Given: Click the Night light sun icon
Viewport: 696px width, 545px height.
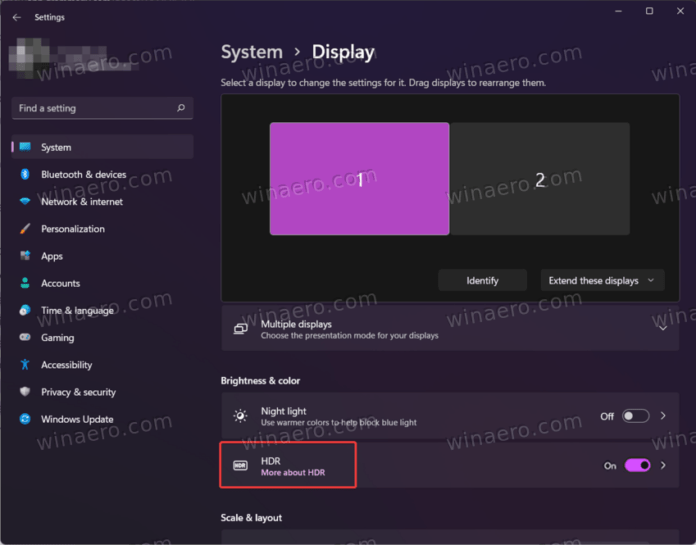Looking at the screenshot, I should click(x=240, y=416).
